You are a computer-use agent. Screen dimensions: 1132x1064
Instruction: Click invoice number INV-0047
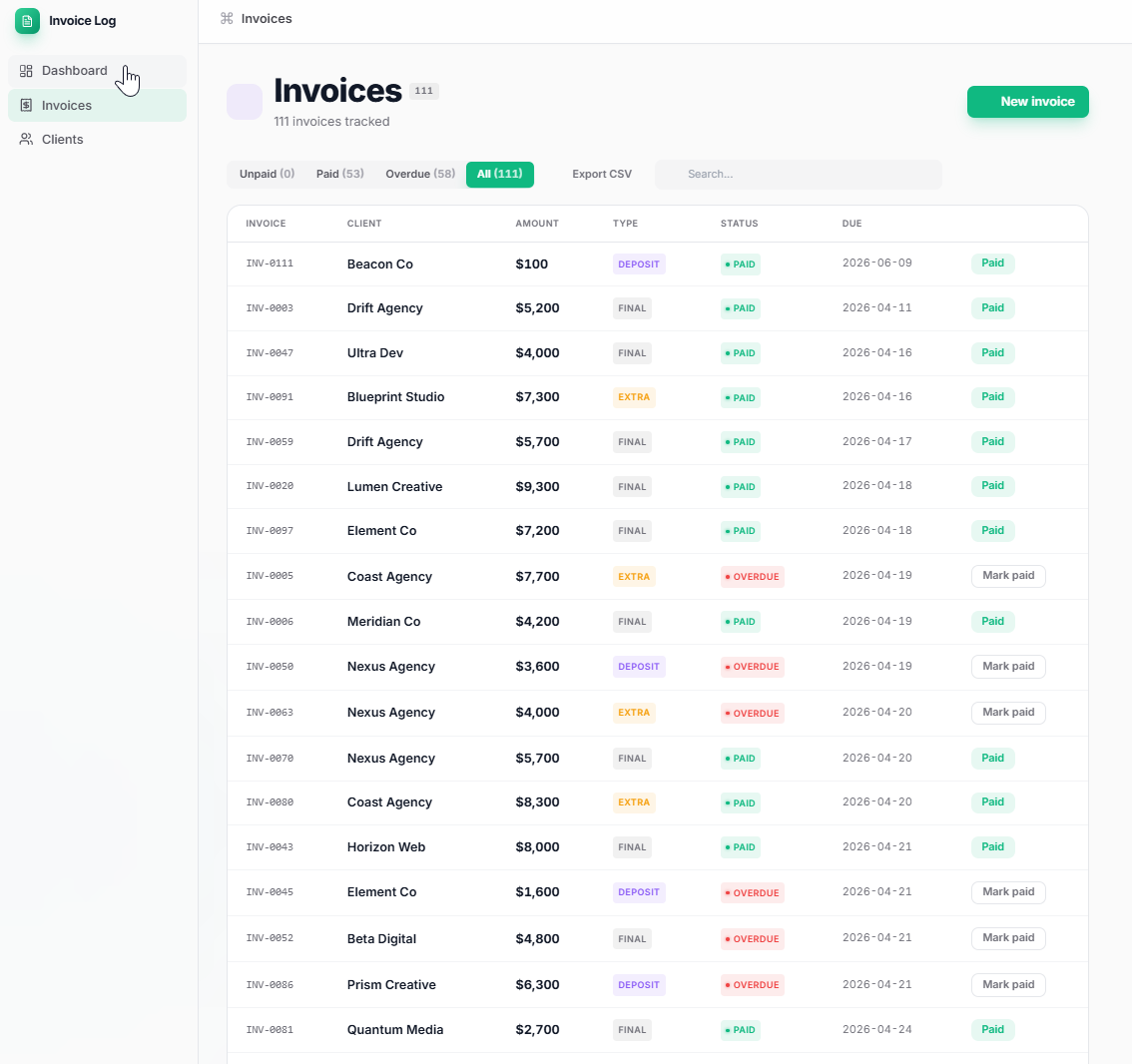(x=270, y=353)
